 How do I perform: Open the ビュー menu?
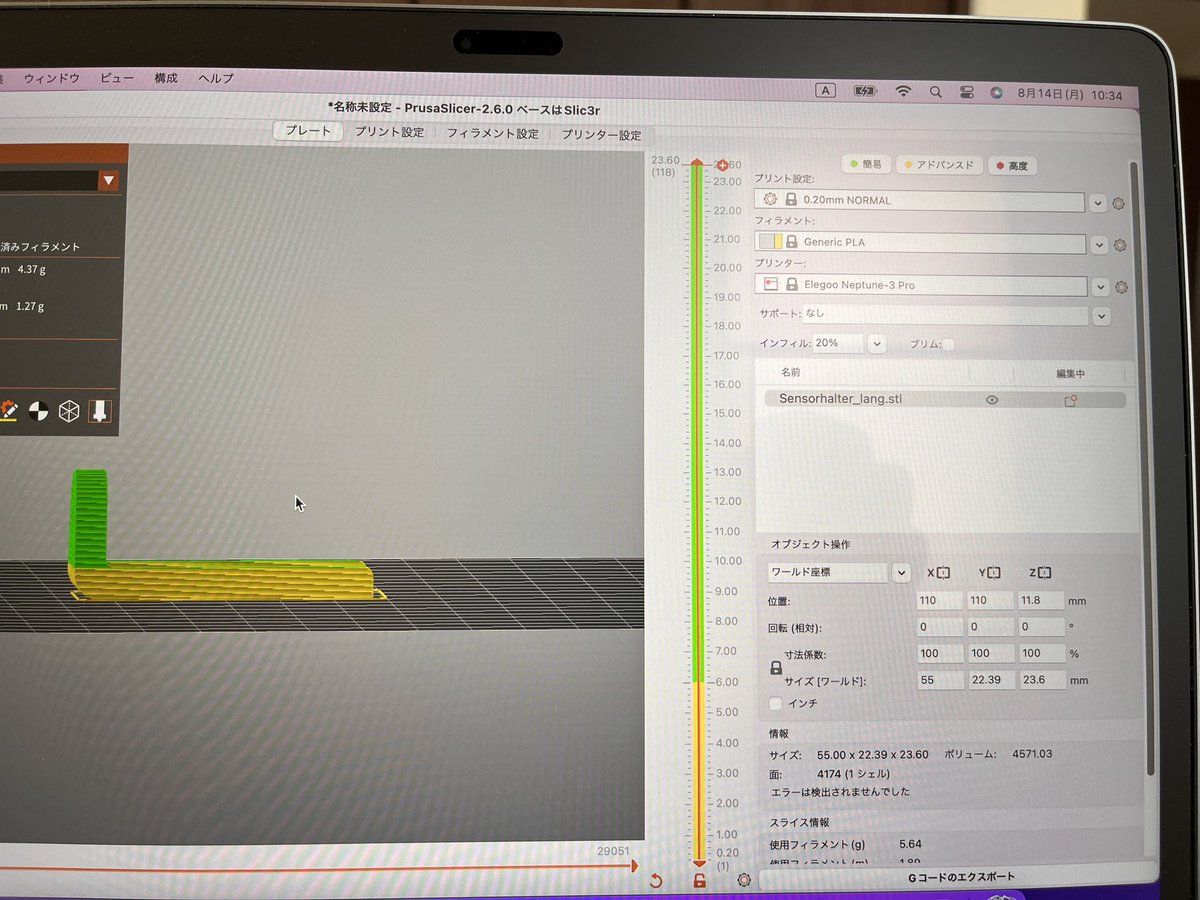coord(117,78)
